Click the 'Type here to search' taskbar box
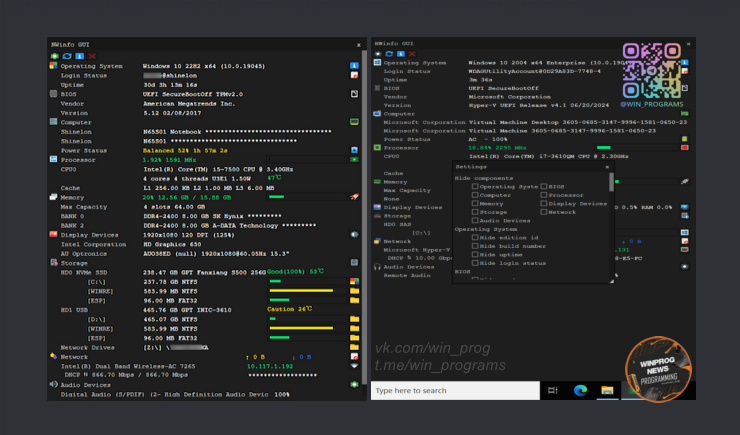Viewport: 740px width, 435px height. click(455, 391)
